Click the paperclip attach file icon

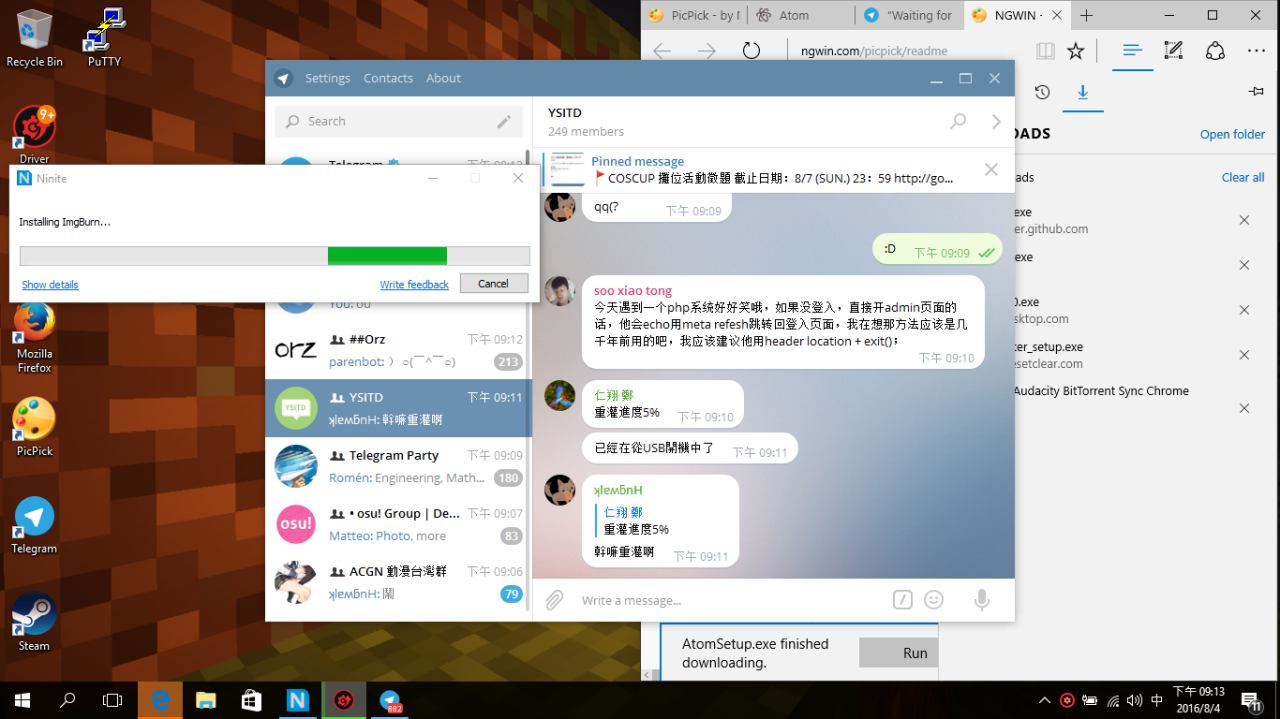click(554, 600)
